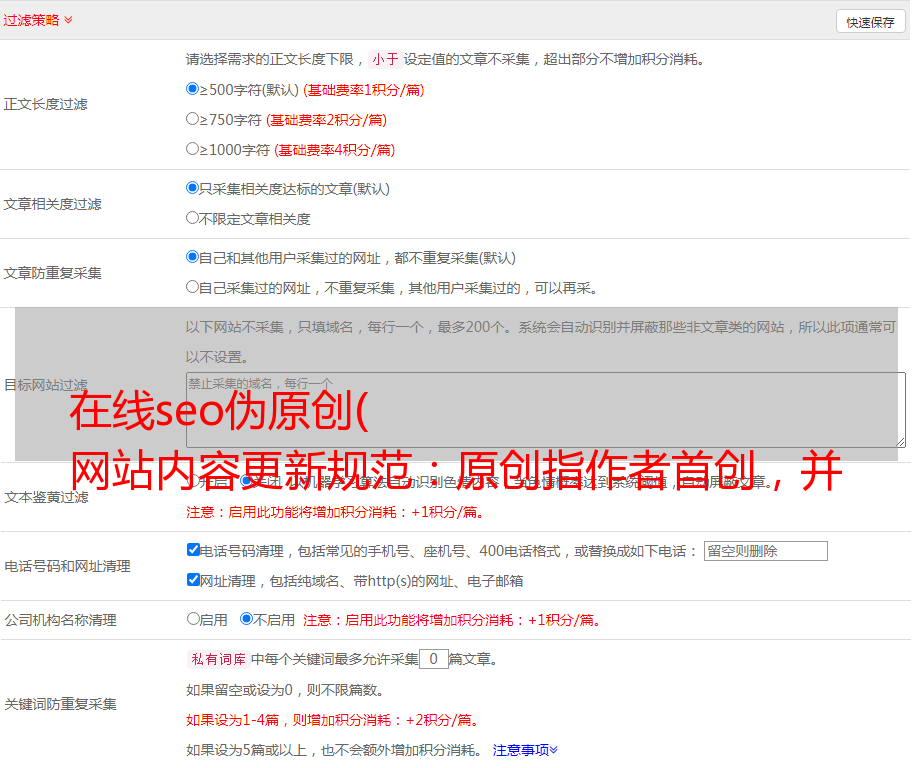Click the 文本鉴黄过滤 row label
The width and height of the screenshot is (912, 768).
click(47, 497)
